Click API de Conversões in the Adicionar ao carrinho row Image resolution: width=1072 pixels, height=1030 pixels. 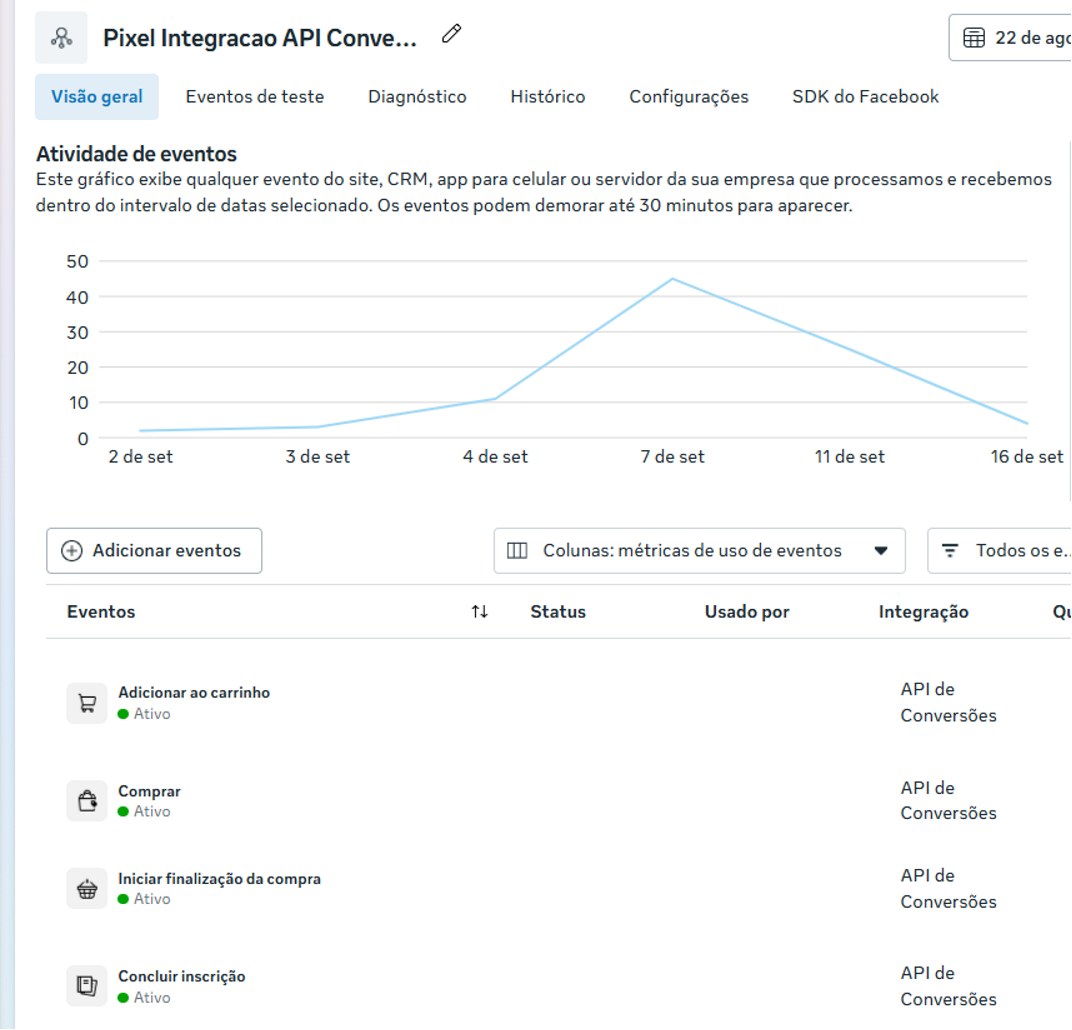(x=948, y=702)
